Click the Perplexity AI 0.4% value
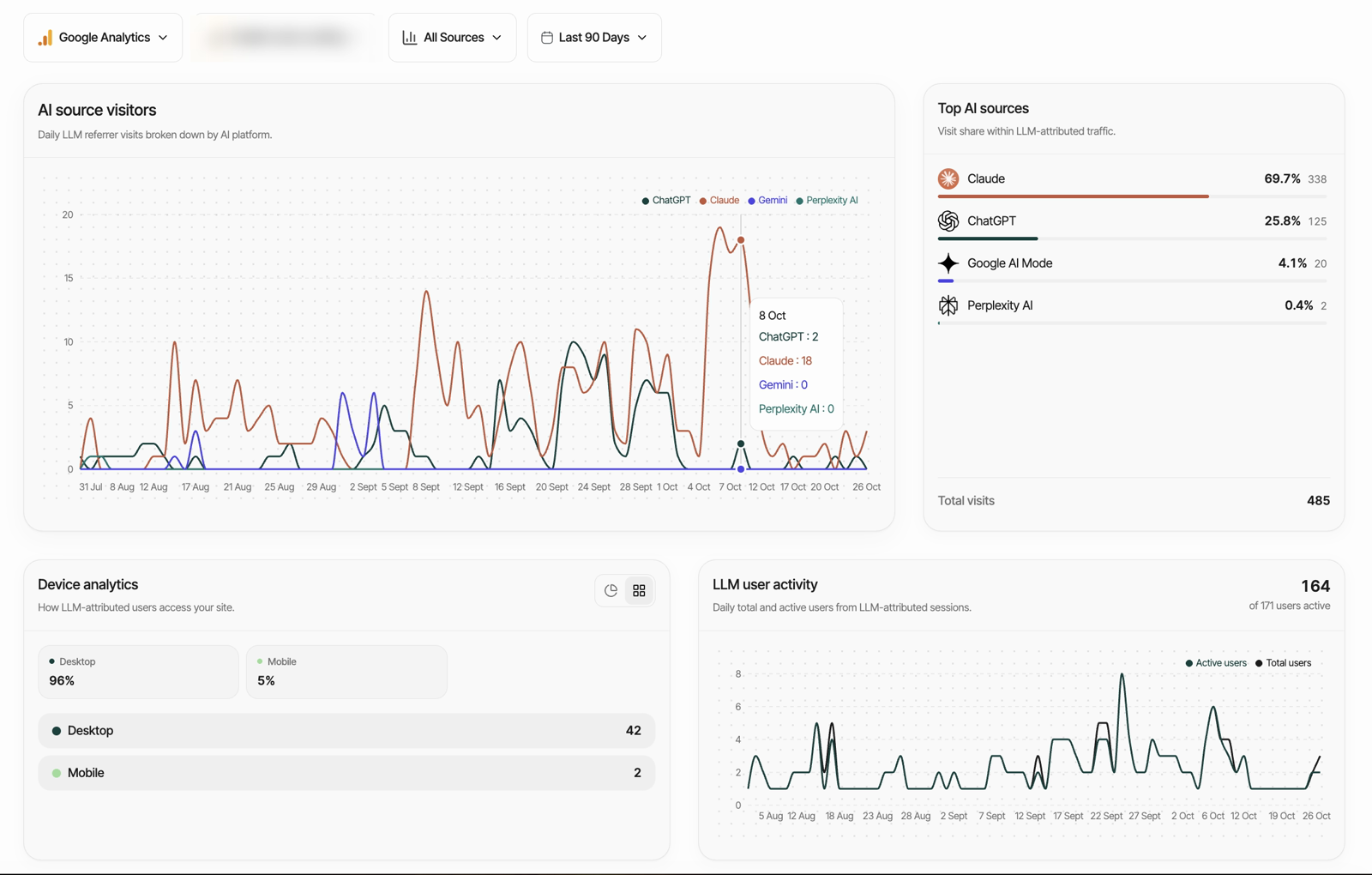 [1298, 305]
